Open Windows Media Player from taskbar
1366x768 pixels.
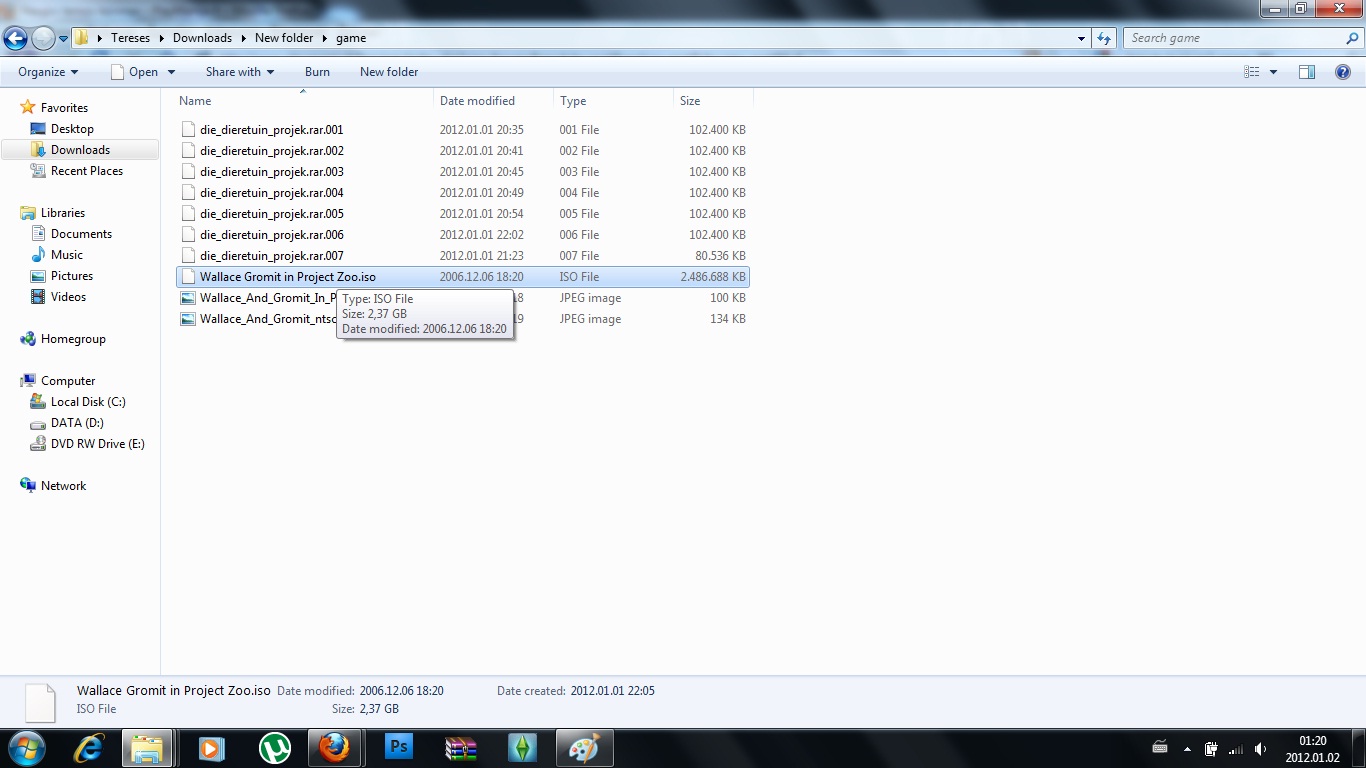coord(211,748)
